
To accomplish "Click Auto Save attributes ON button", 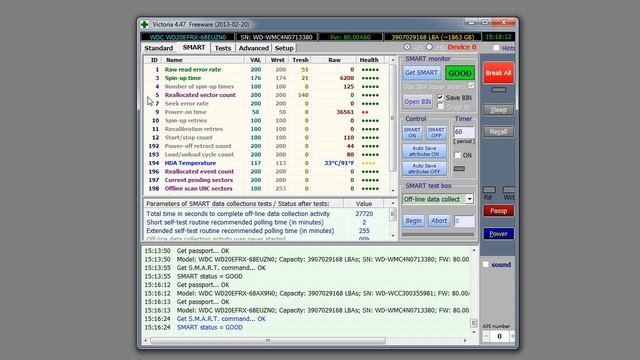I will pos(424,151).
